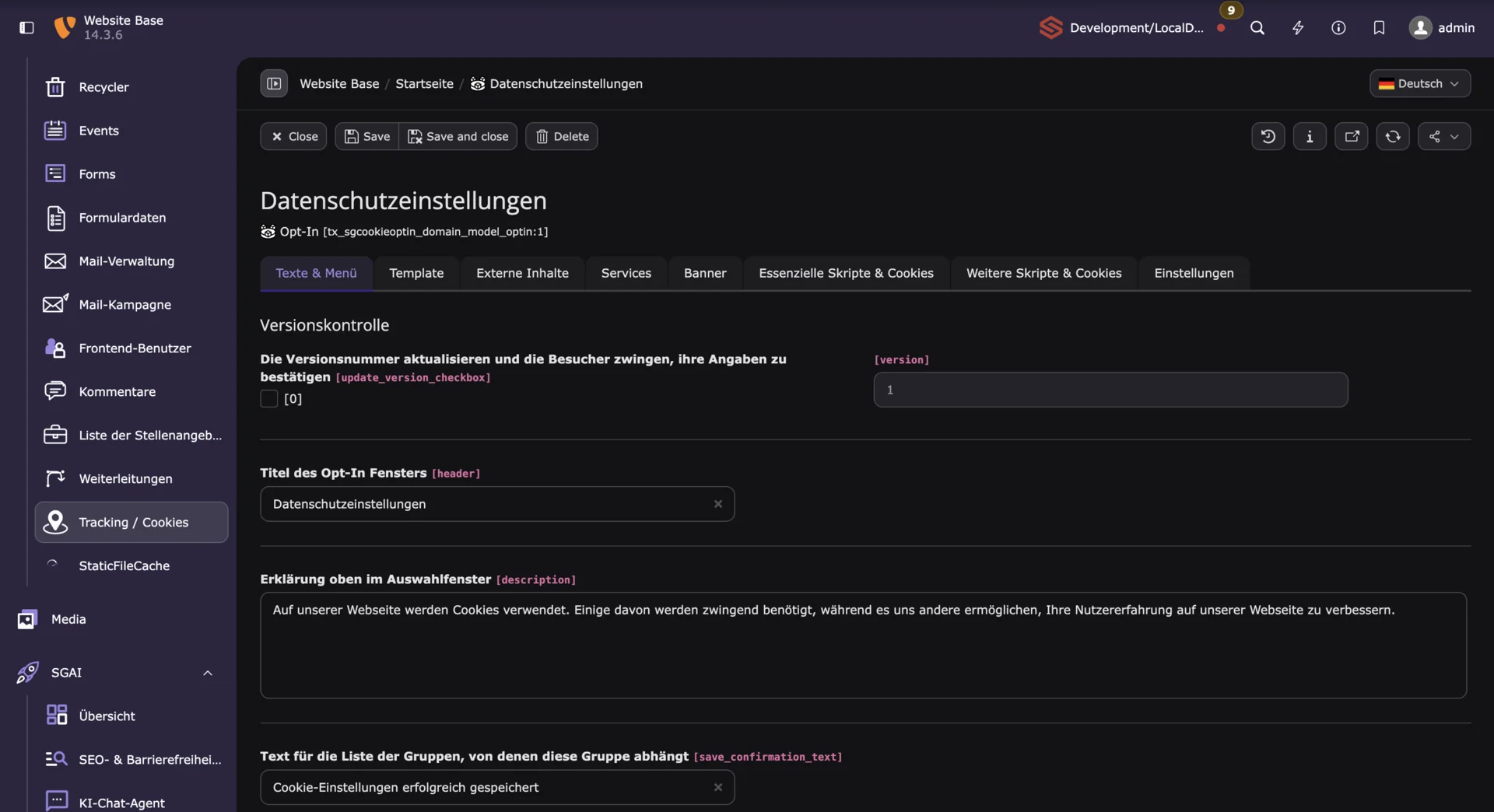
Task: Focus the Erklärung description textarea
Action: coord(864,646)
